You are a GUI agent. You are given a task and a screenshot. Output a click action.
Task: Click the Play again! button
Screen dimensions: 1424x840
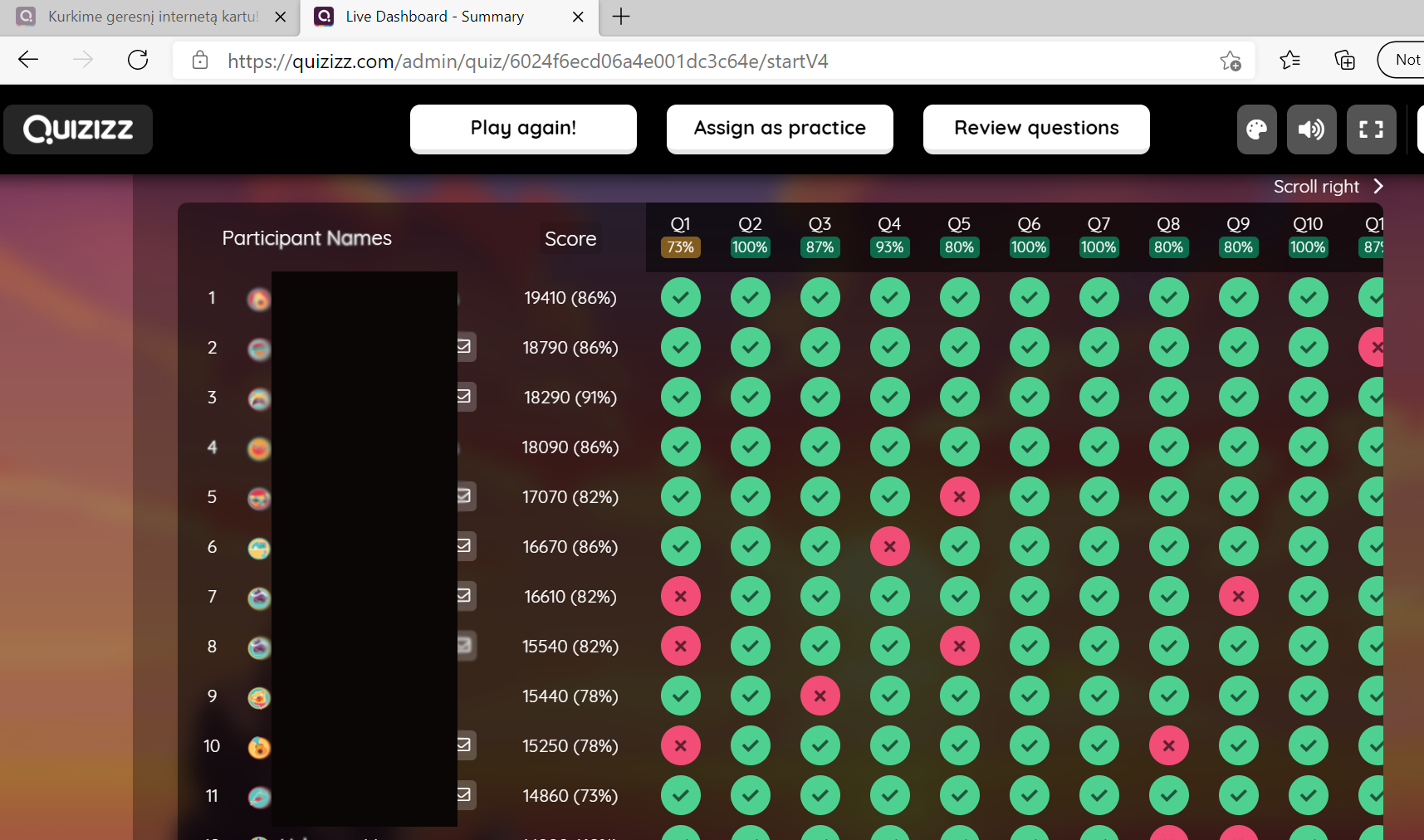pyautogui.click(x=523, y=129)
